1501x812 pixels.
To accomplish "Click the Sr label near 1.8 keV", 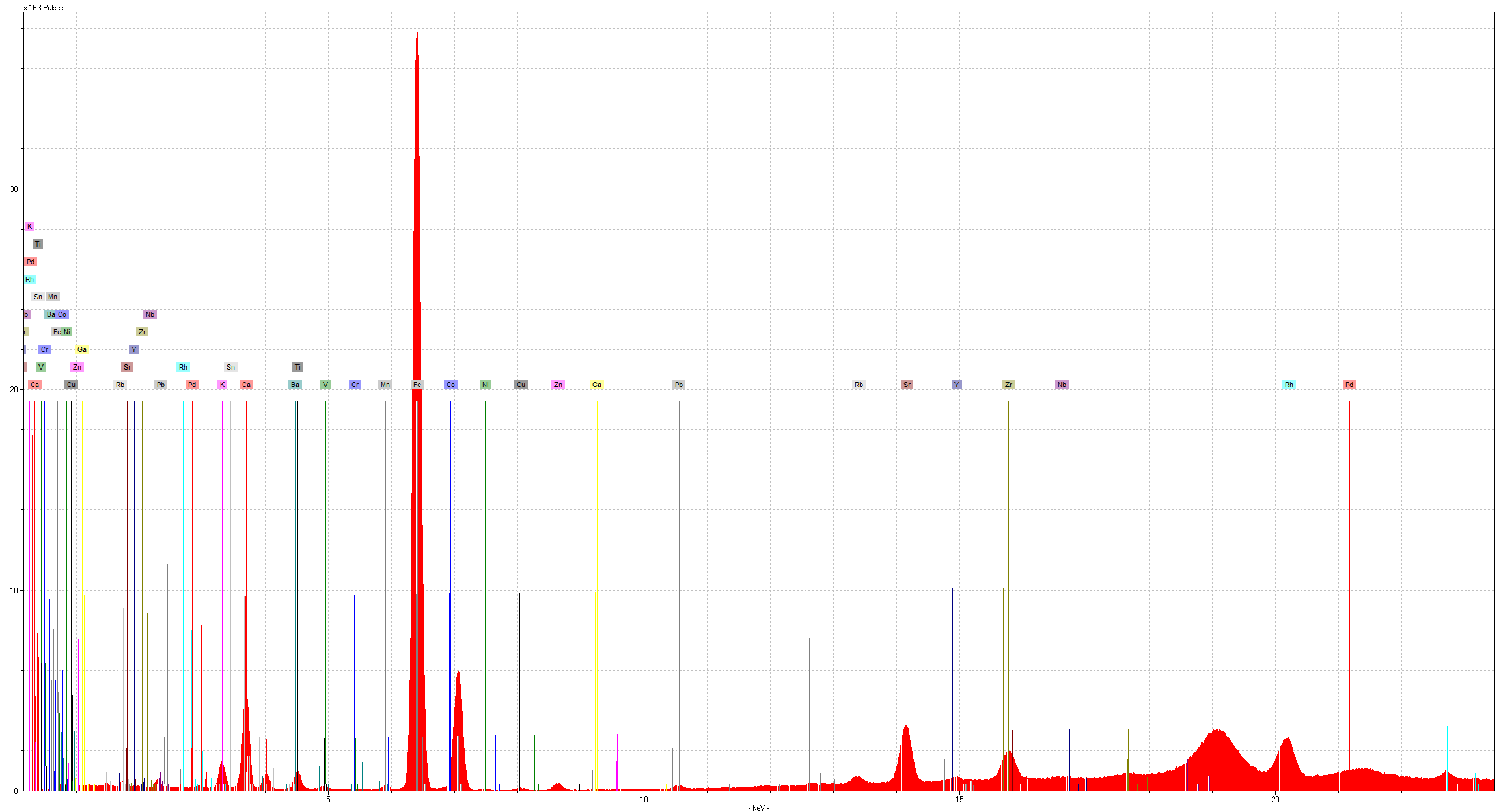I will tap(127, 367).
